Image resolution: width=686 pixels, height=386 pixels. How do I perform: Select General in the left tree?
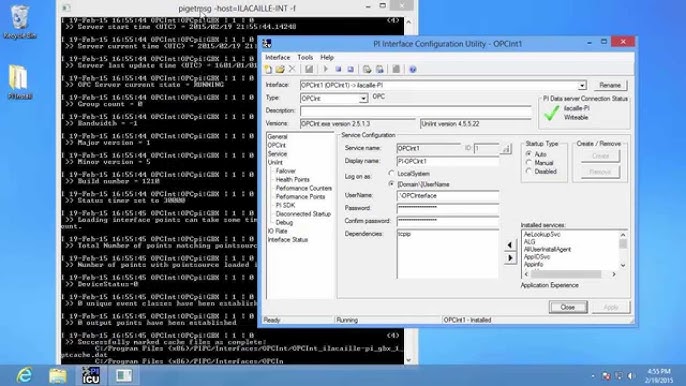(x=277, y=137)
